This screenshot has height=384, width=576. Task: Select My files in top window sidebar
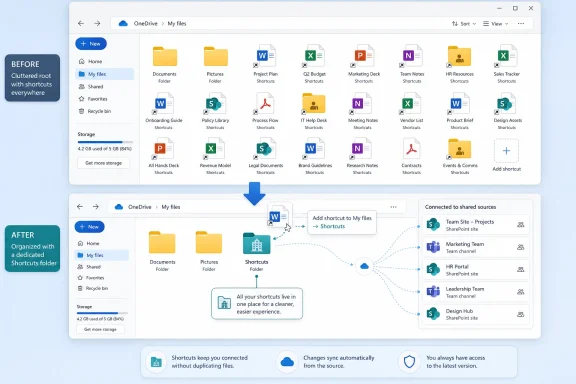[104, 74]
